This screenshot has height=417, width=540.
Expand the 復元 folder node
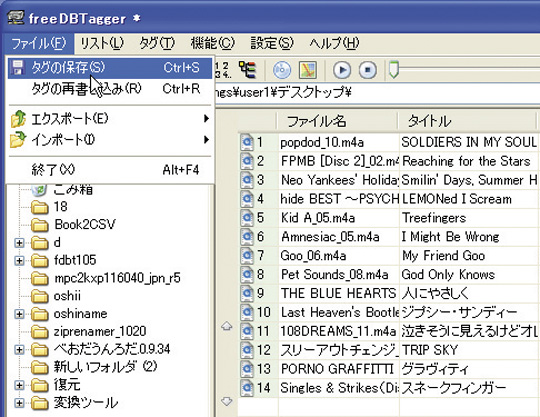click(20, 385)
